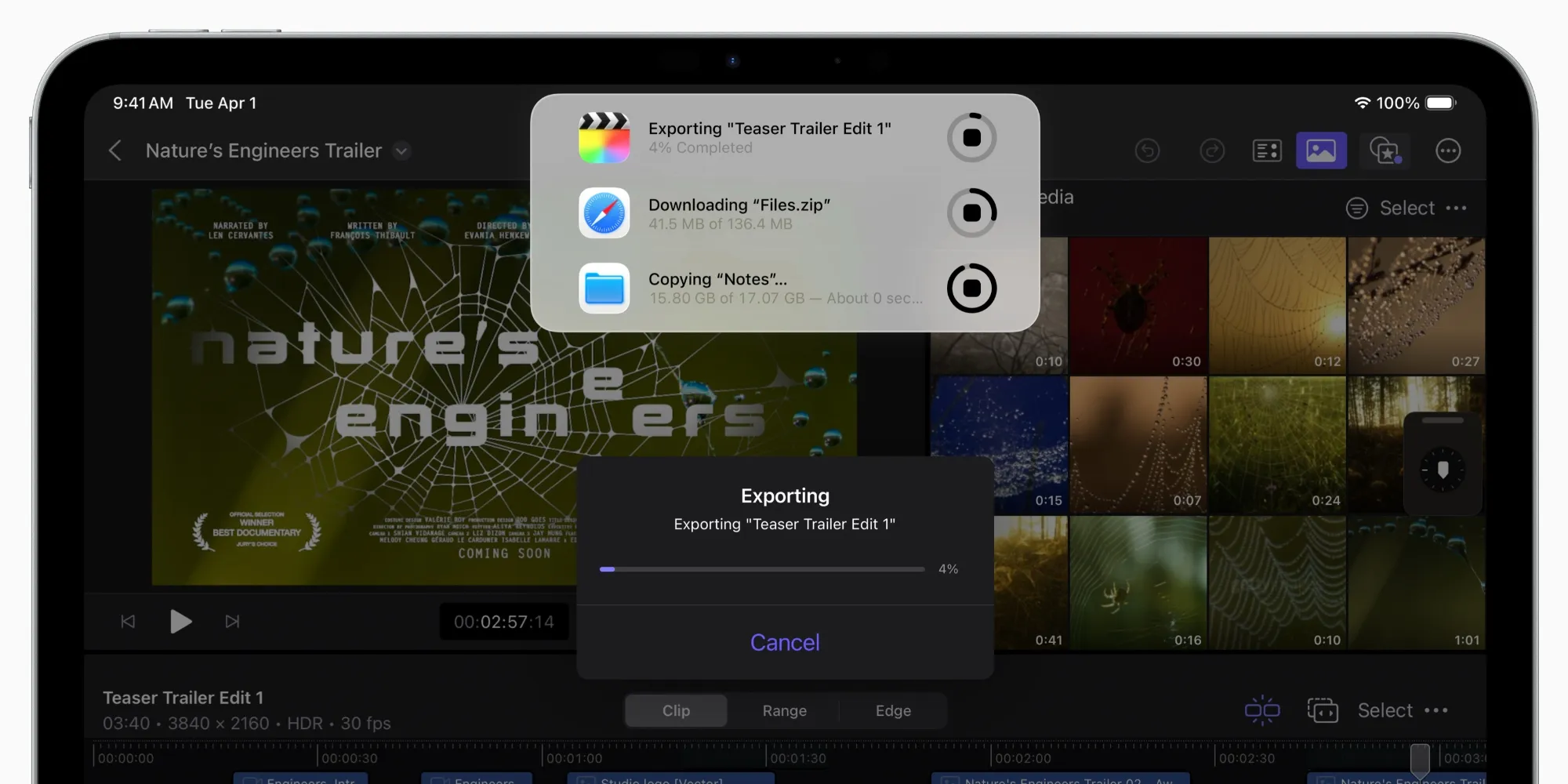This screenshot has height=784, width=1568.
Task: Toggle timeline snapping icon
Action: (x=1261, y=710)
